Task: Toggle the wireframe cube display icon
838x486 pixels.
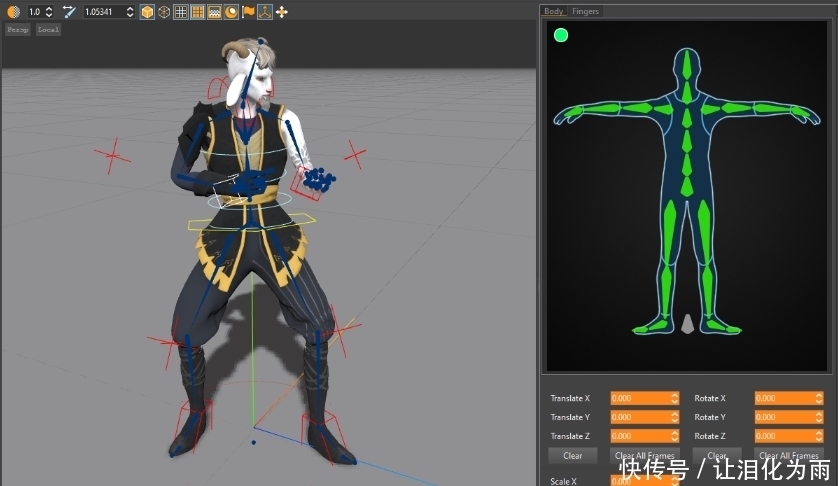Action: (163, 12)
